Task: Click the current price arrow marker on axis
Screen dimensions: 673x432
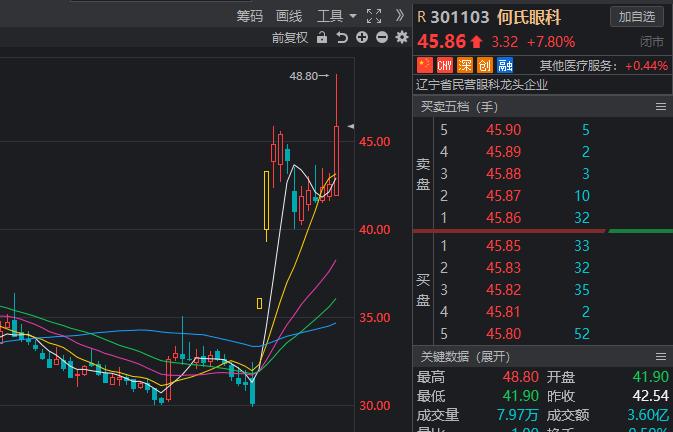Action: coord(351,127)
